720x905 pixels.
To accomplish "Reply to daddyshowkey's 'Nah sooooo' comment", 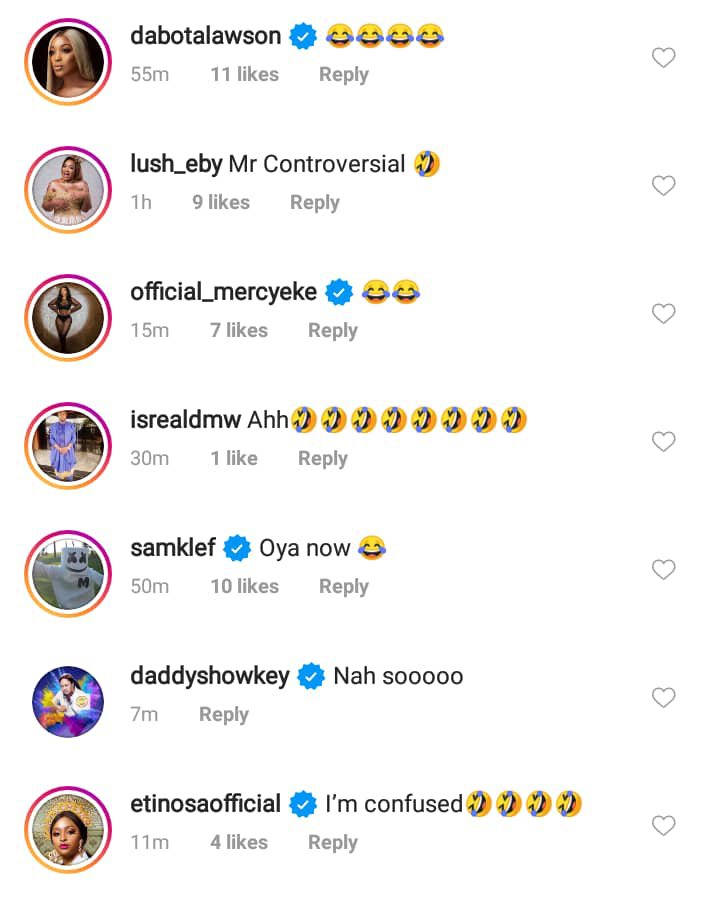I will point(223,715).
